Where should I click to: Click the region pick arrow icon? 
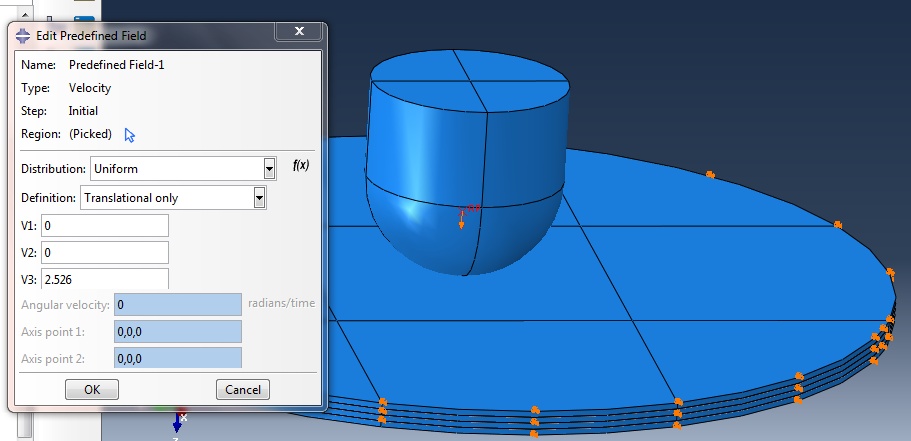click(129, 135)
